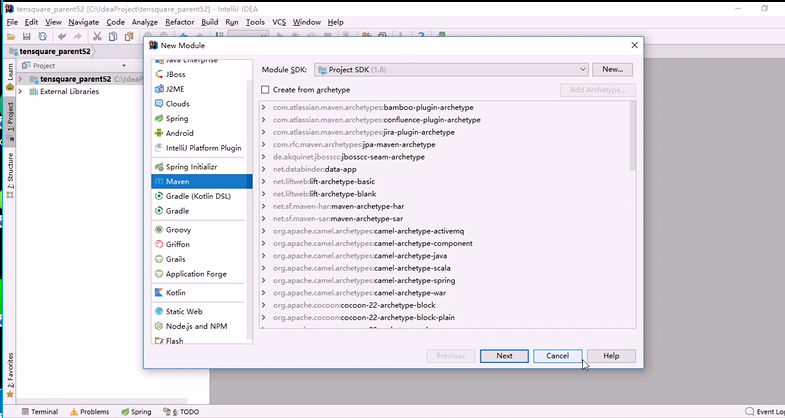The image size is (785, 418).
Task: Click the Cut scissors icon
Action: (x=97, y=37)
